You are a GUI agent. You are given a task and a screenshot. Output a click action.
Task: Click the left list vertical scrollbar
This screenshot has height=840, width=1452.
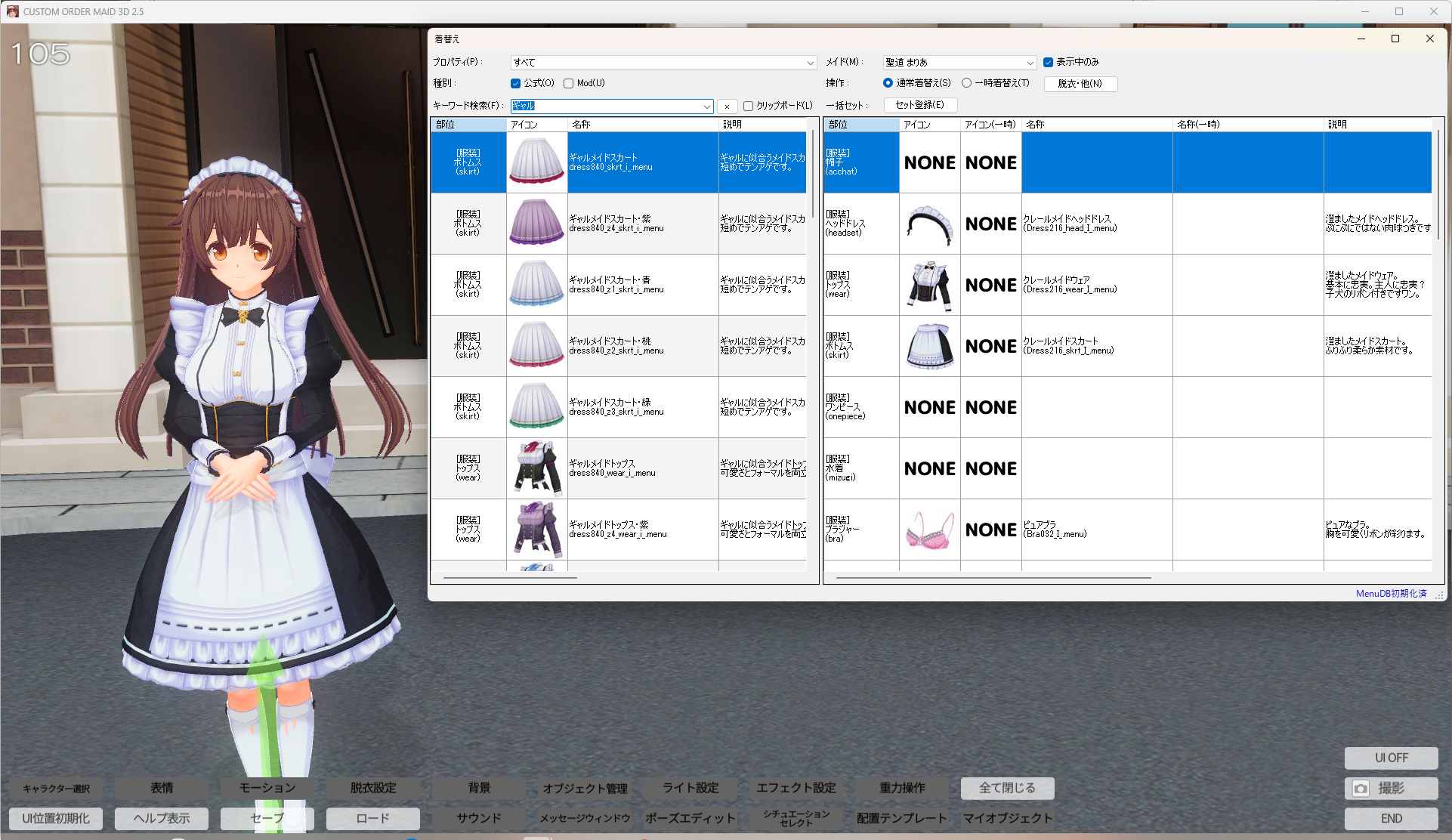click(x=813, y=174)
